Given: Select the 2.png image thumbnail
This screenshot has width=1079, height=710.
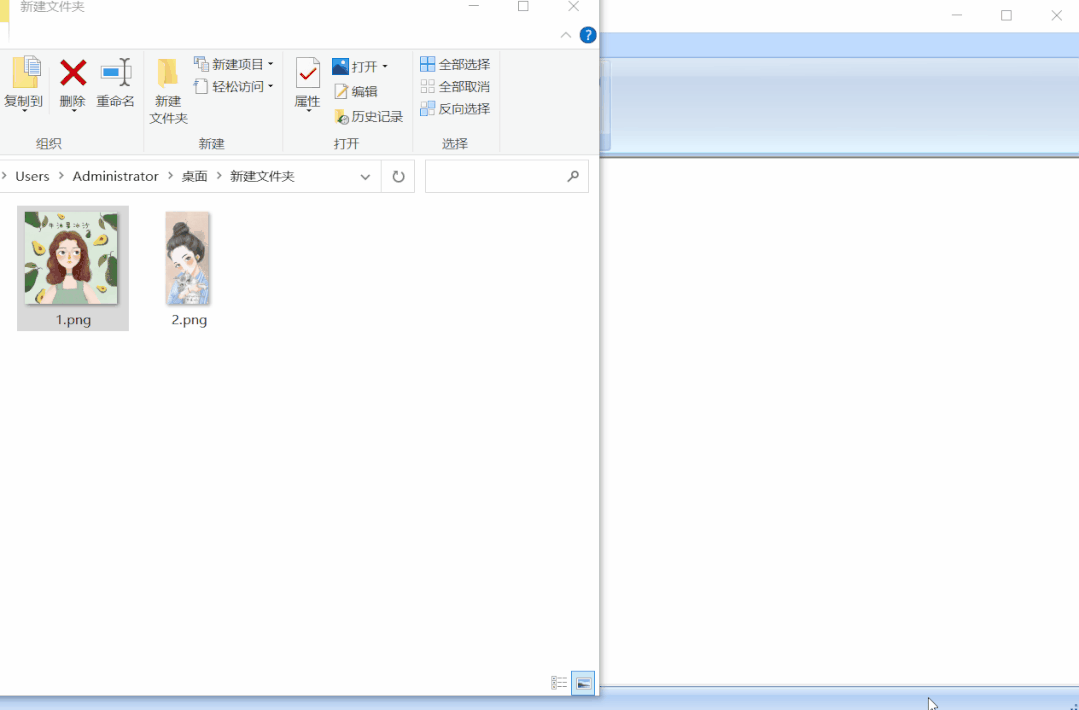Looking at the screenshot, I should pyautogui.click(x=188, y=259).
